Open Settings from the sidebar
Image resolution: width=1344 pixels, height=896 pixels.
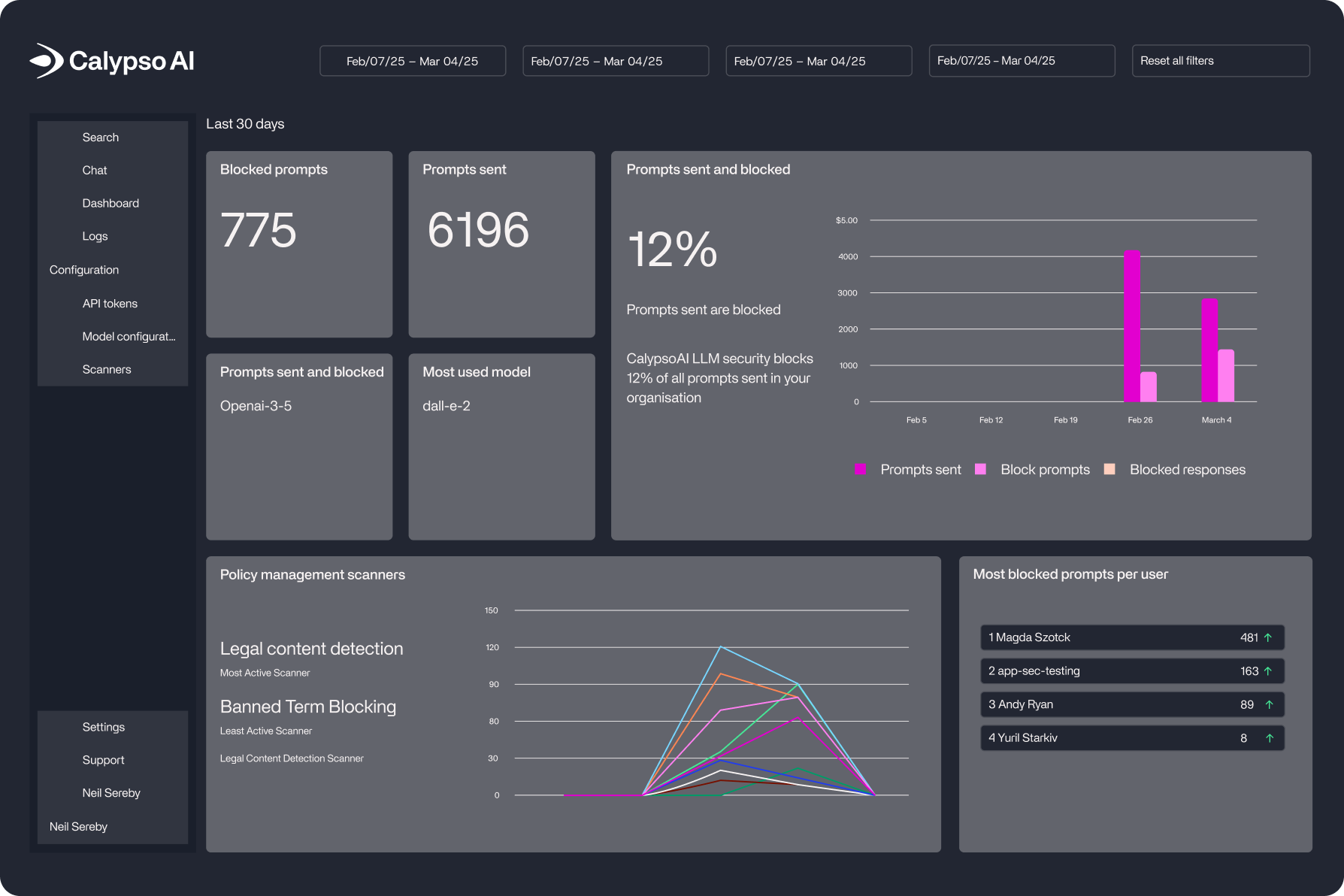pos(104,727)
